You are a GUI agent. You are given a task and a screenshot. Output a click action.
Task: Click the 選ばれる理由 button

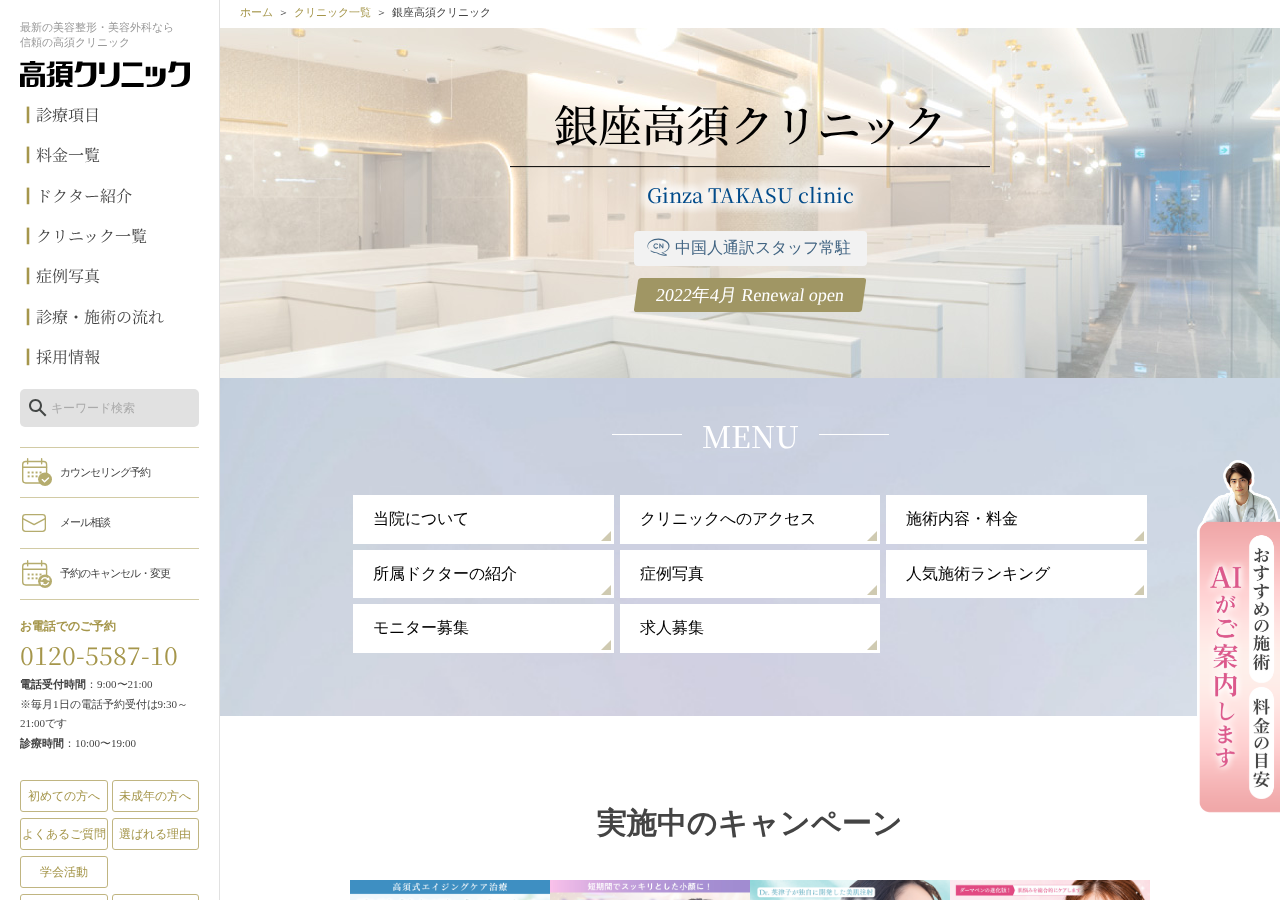coord(155,834)
